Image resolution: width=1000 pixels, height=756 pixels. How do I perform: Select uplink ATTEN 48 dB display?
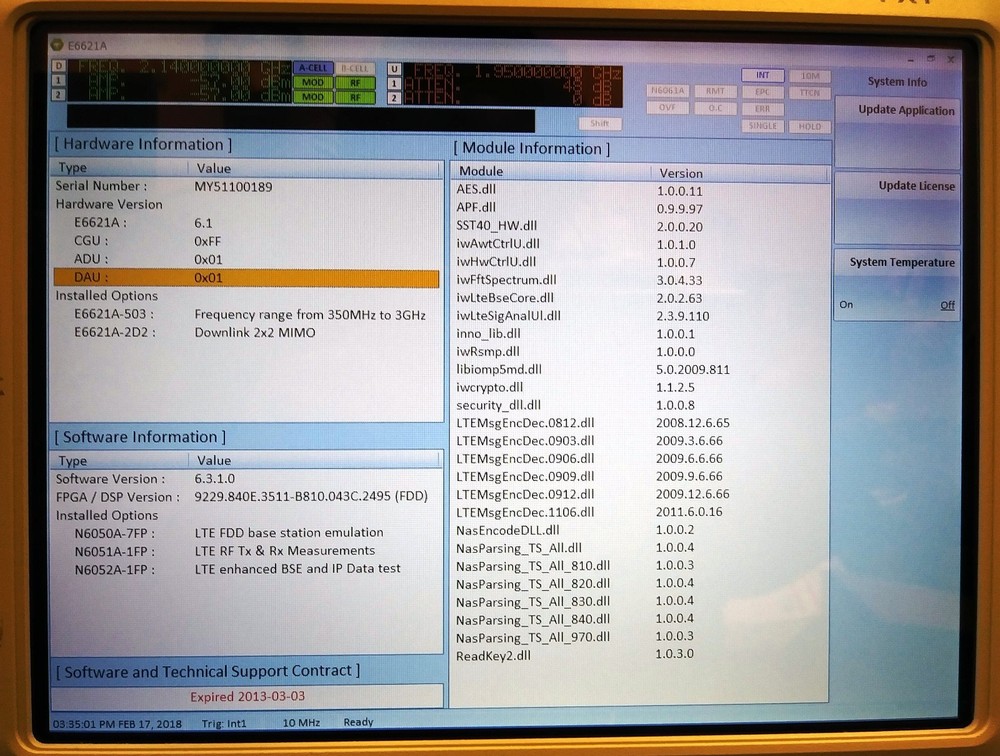coord(513,85)
